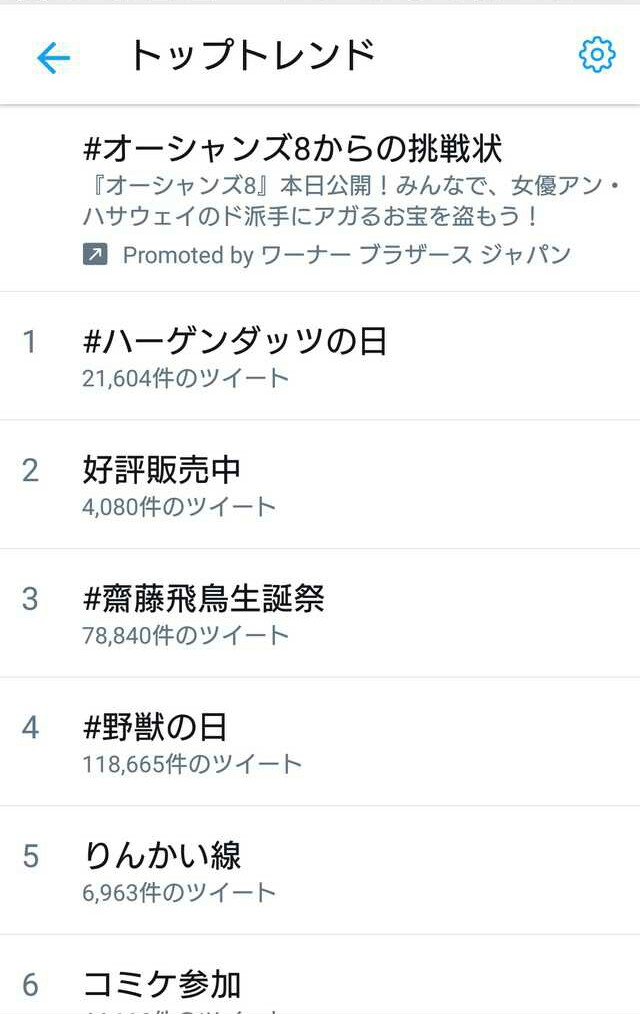Open trend #齋藤飛鳥生誕祭
Image resolution: width=640 pixels, height=1014 pixels.
tap(204, 599)
